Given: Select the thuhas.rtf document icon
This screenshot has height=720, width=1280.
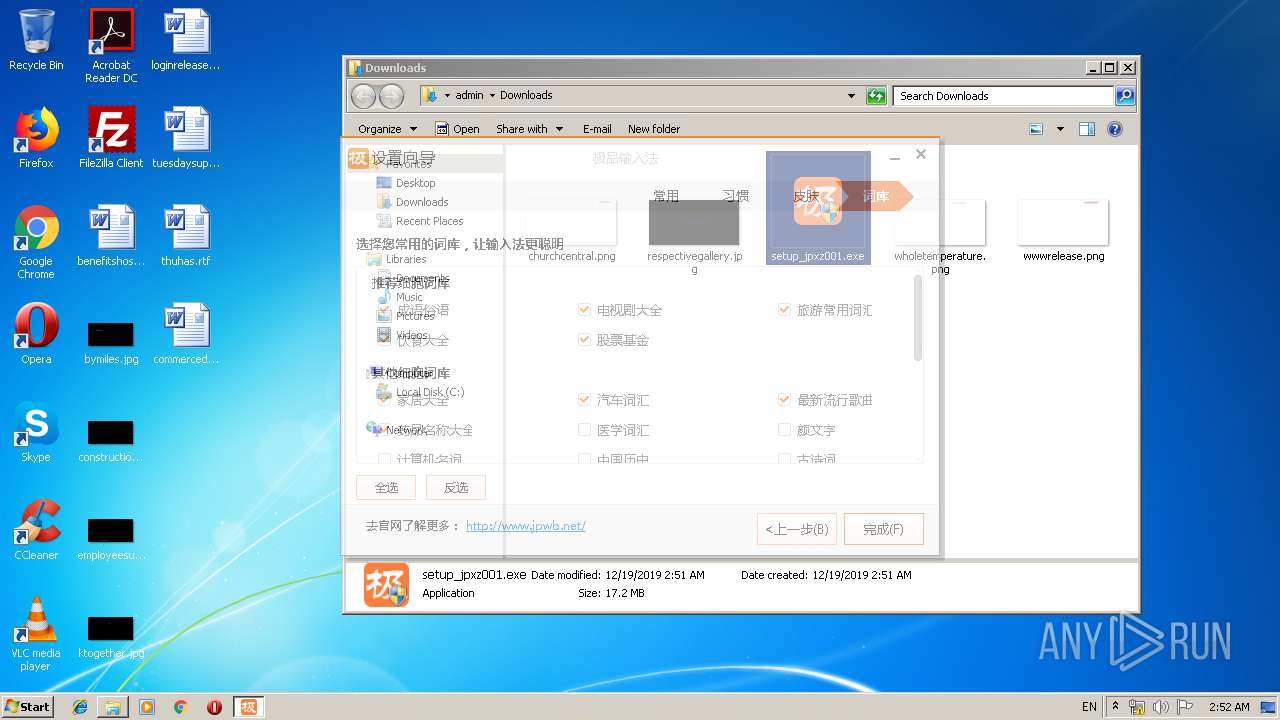Looking at the screenshot, I should tap(186, 236).
